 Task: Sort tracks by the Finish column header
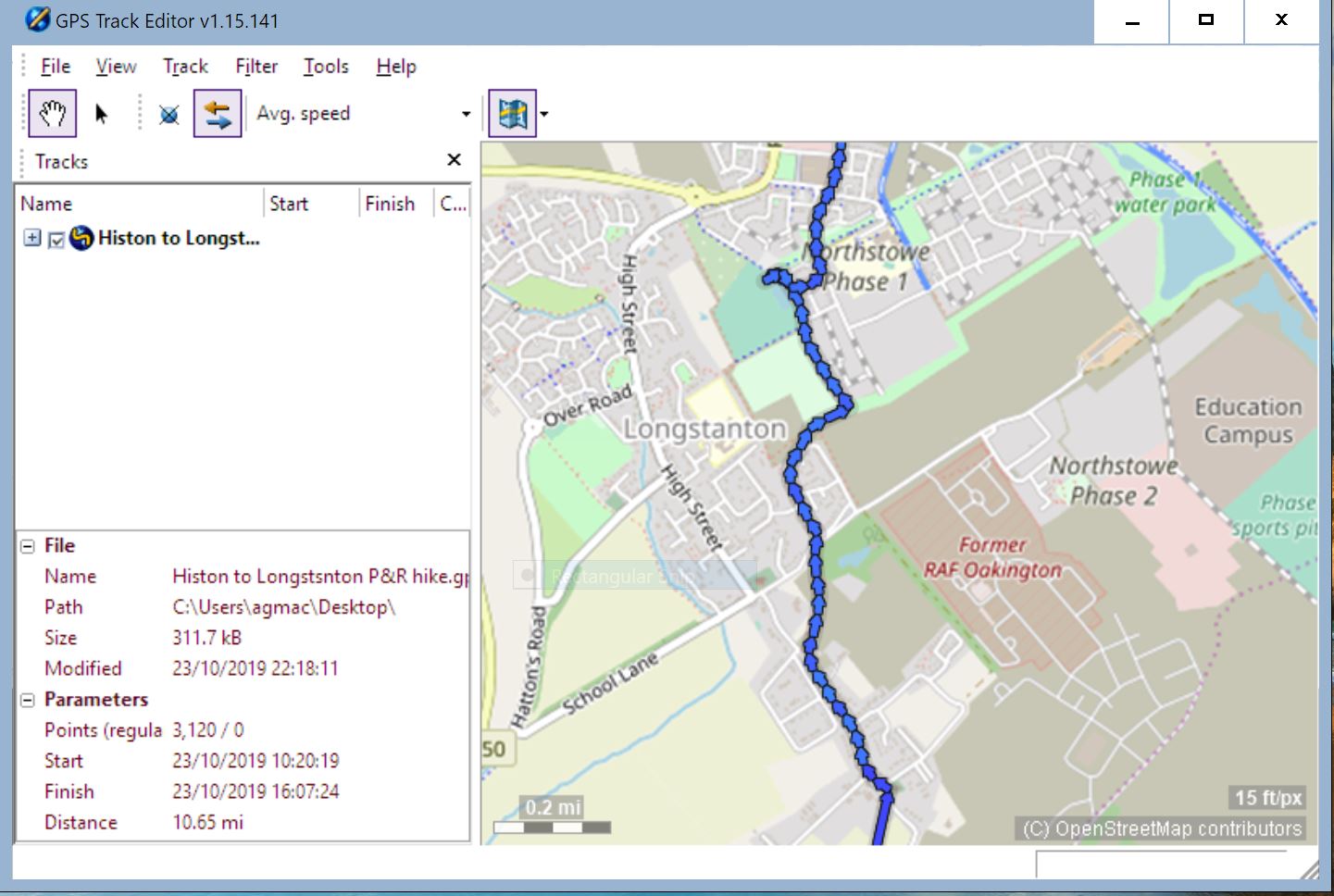click(390, 203)
